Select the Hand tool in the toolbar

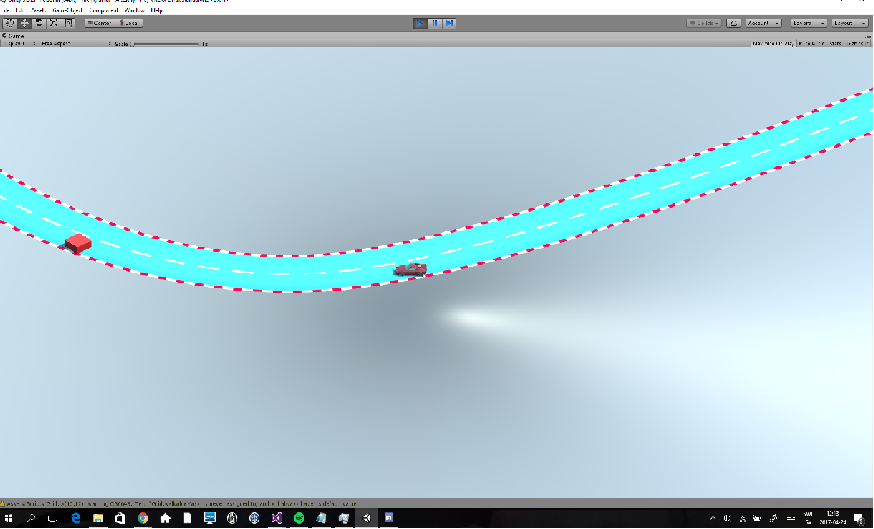(x=9, y=22)
